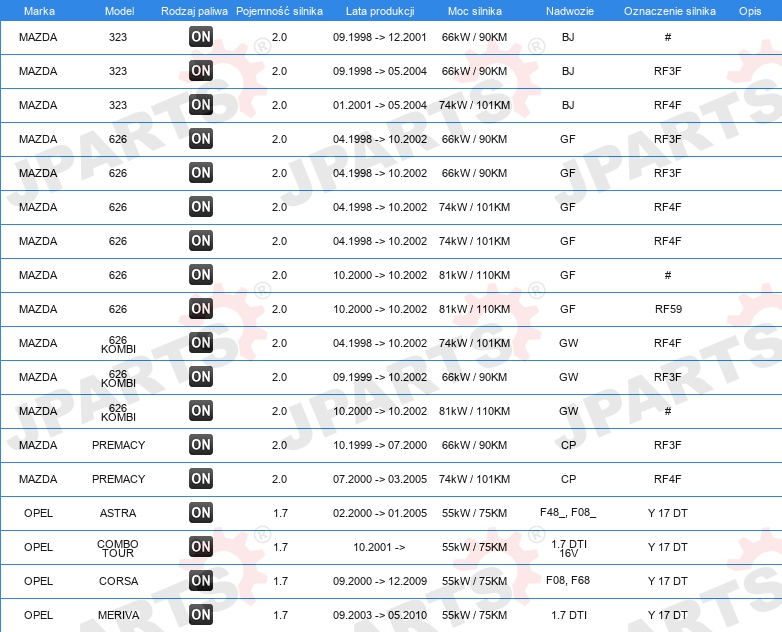Click 55kW / 75KM in MERIVA row

(474, 615)
